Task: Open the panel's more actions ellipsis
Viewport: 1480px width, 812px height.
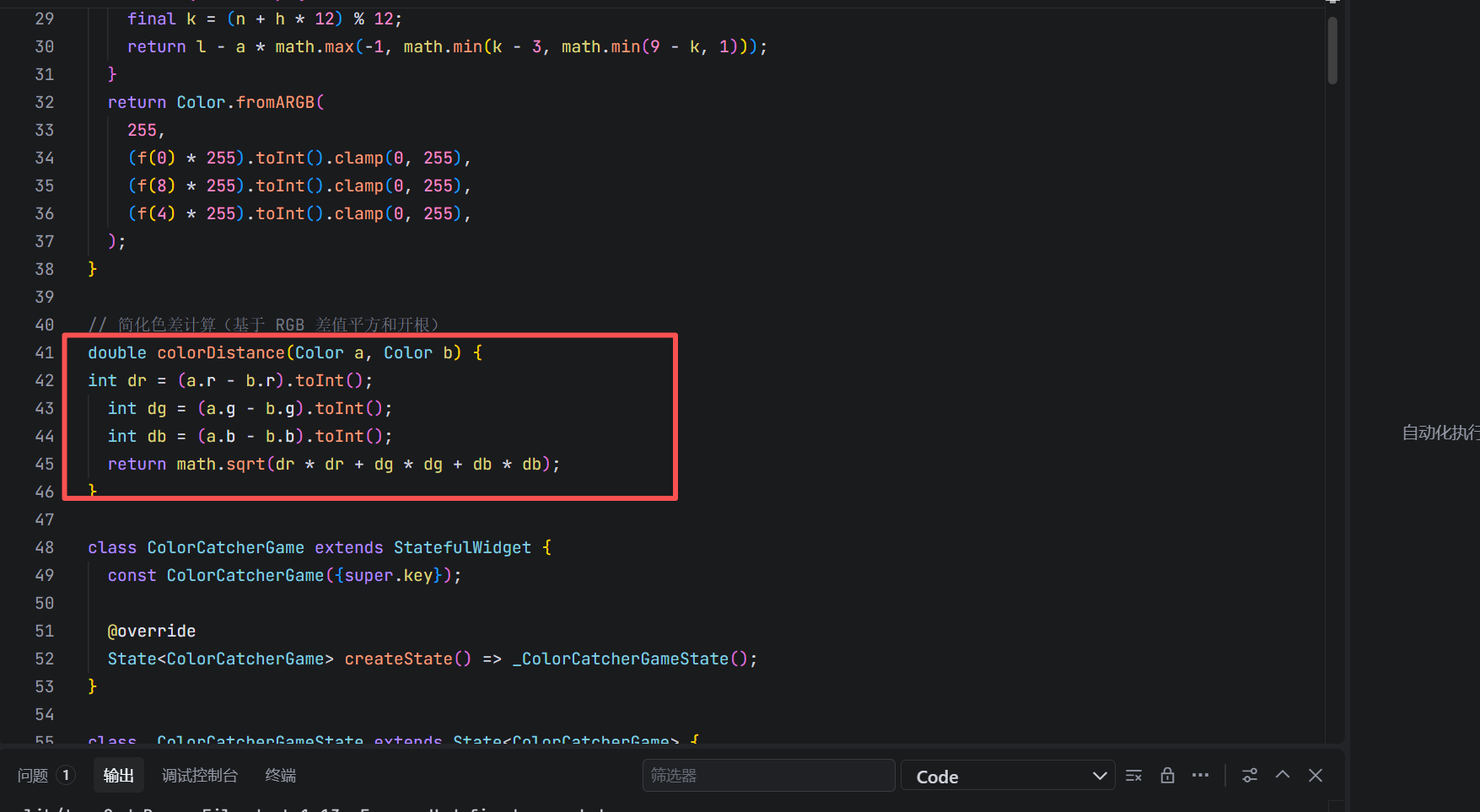Action: (x=1200, y=776)
